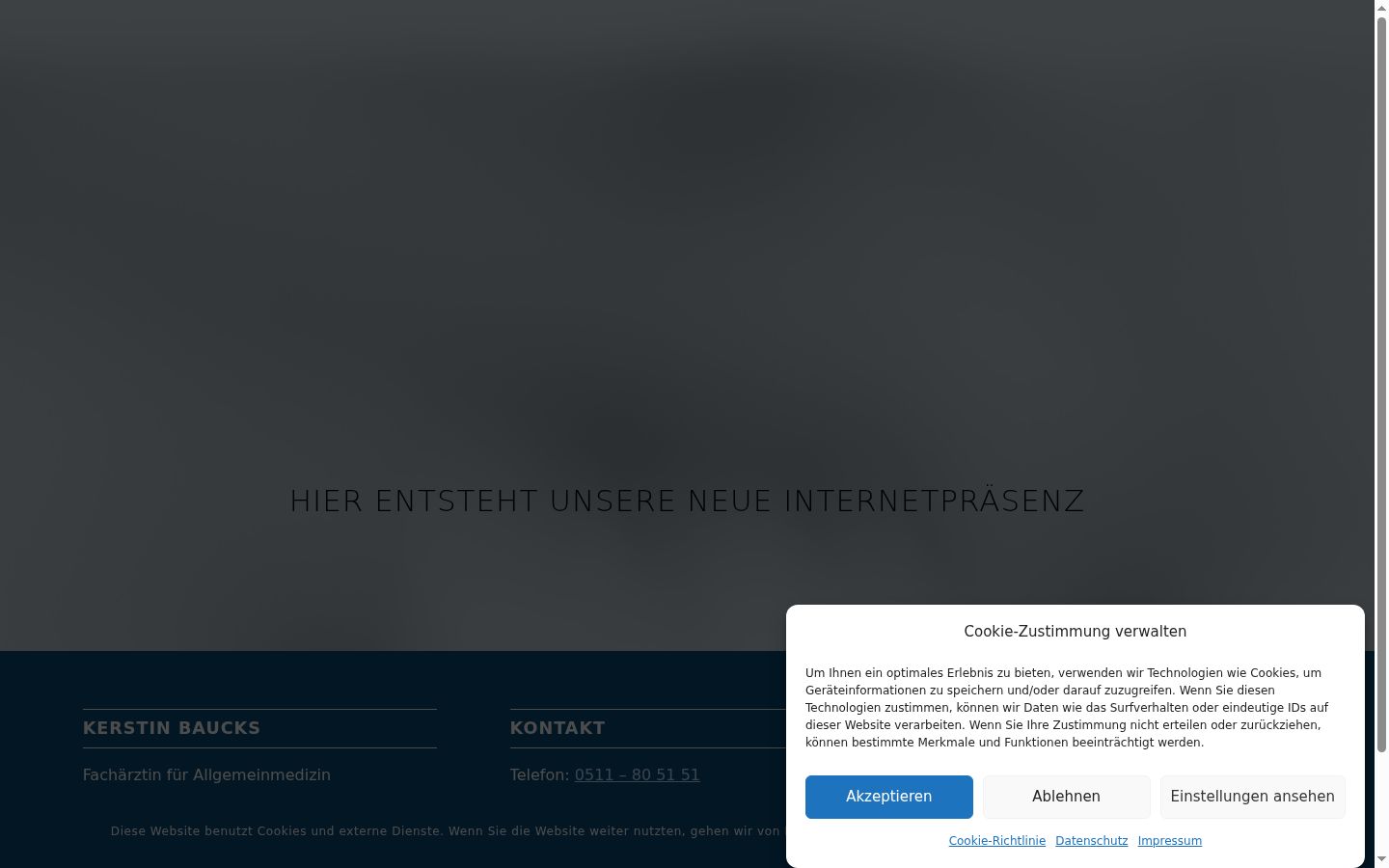Viewport: 1389px width, 868px height.
Task: Click the scrollbar up arrow
Action: [x=1381, y=8]
